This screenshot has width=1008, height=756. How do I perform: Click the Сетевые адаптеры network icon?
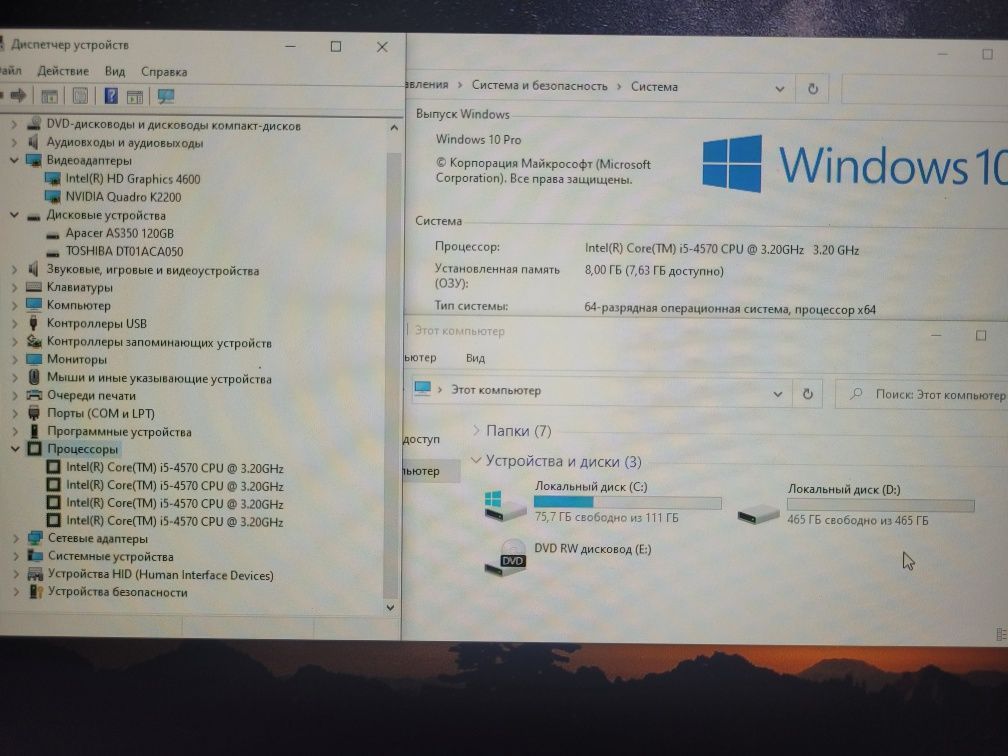coord(35,539)
